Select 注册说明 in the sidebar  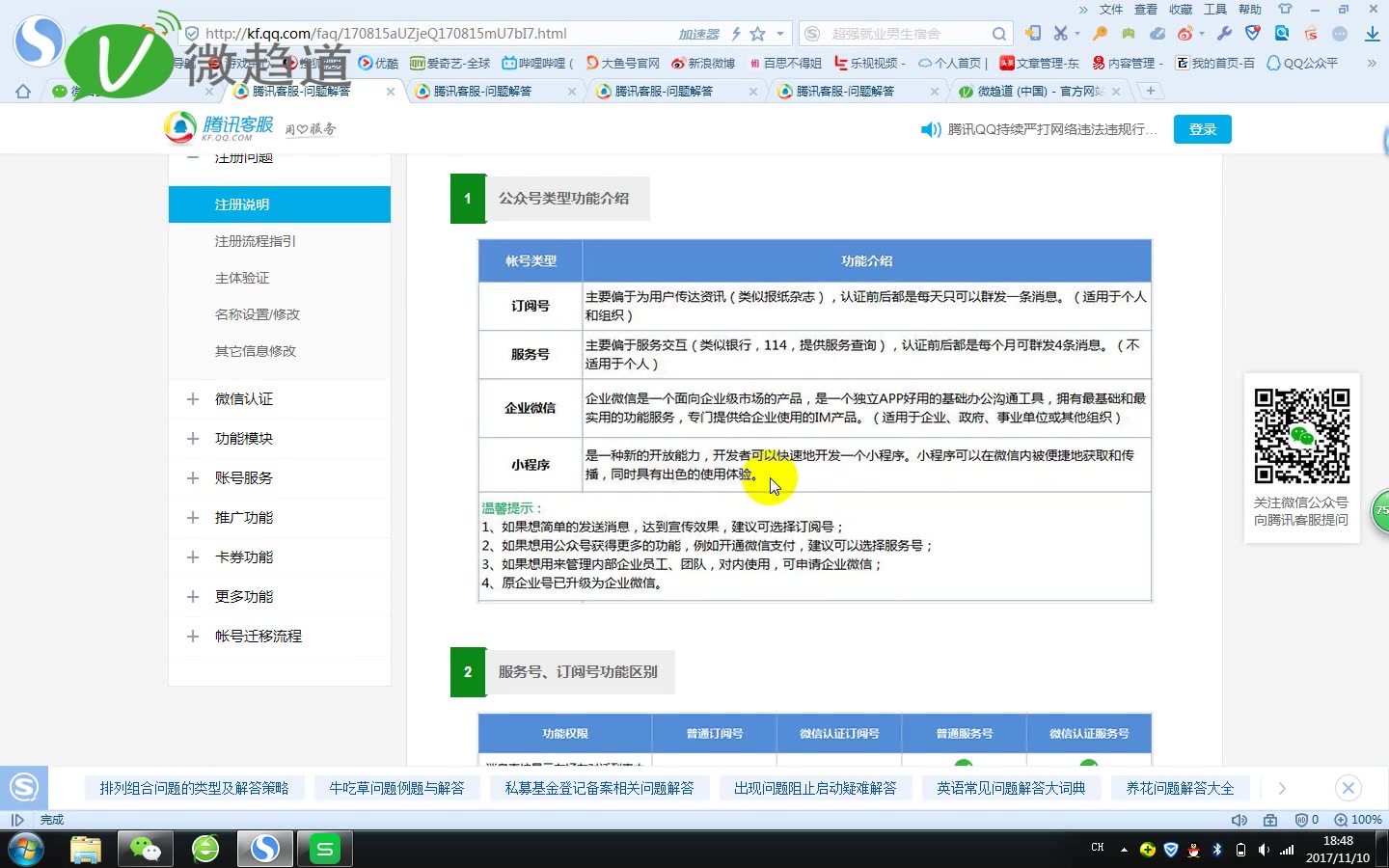pyautogui.click(x=280, y=204)
